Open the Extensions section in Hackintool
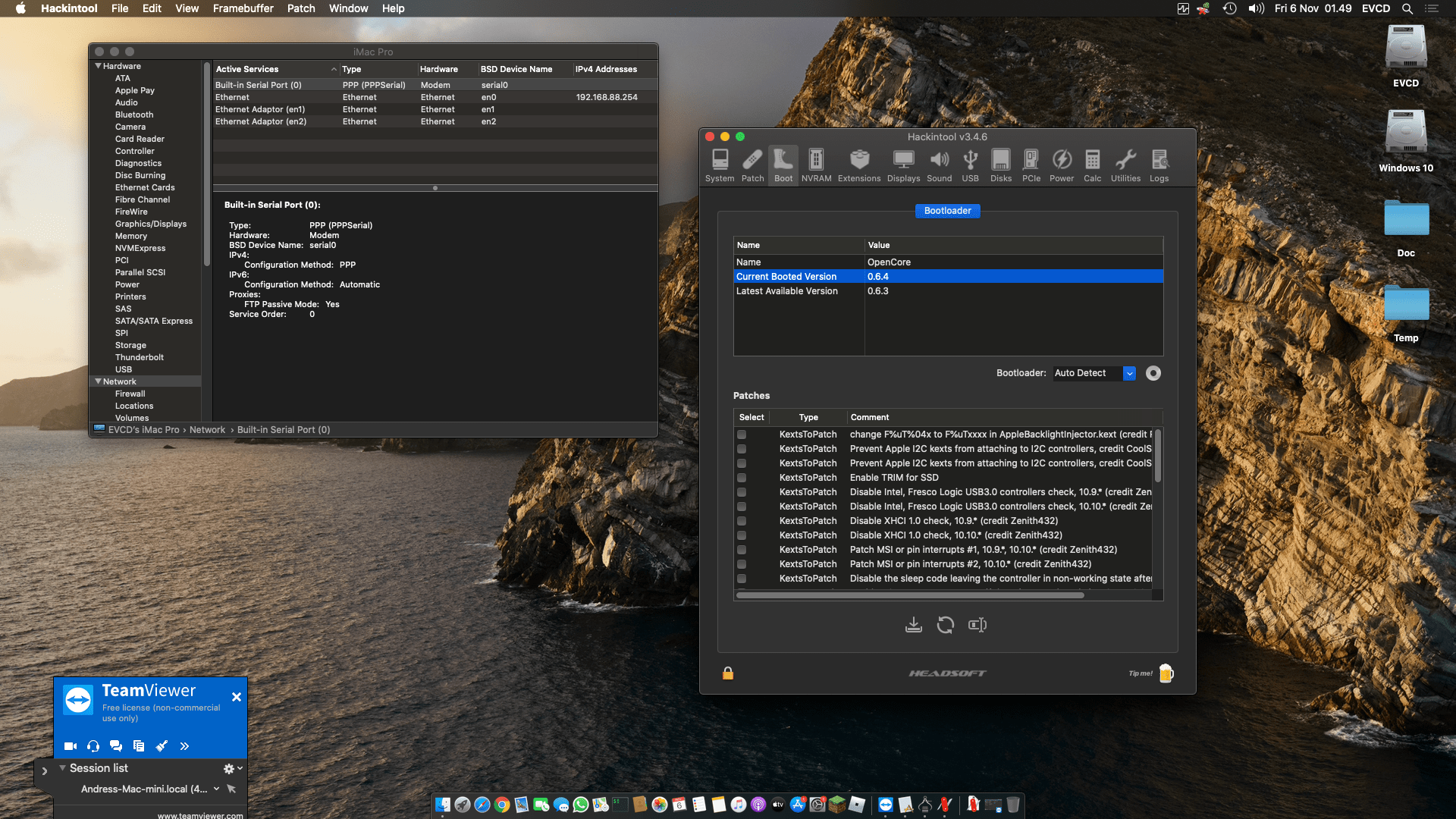The image size is (1456, 819). [859, 165]
